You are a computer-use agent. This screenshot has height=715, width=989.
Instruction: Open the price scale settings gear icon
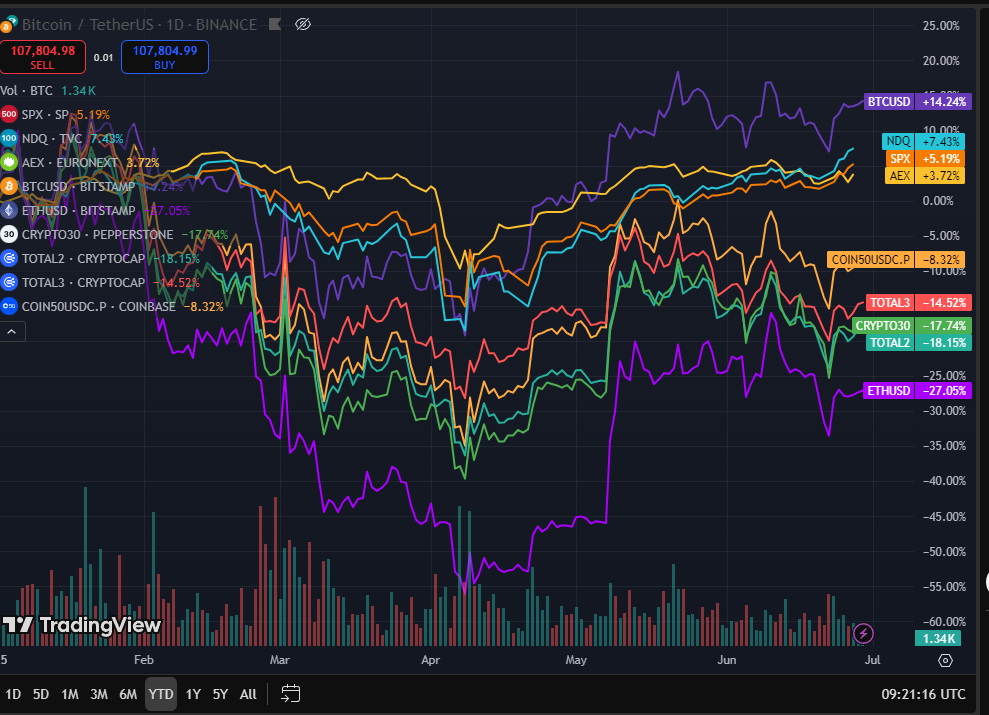(x=945, y=660)
